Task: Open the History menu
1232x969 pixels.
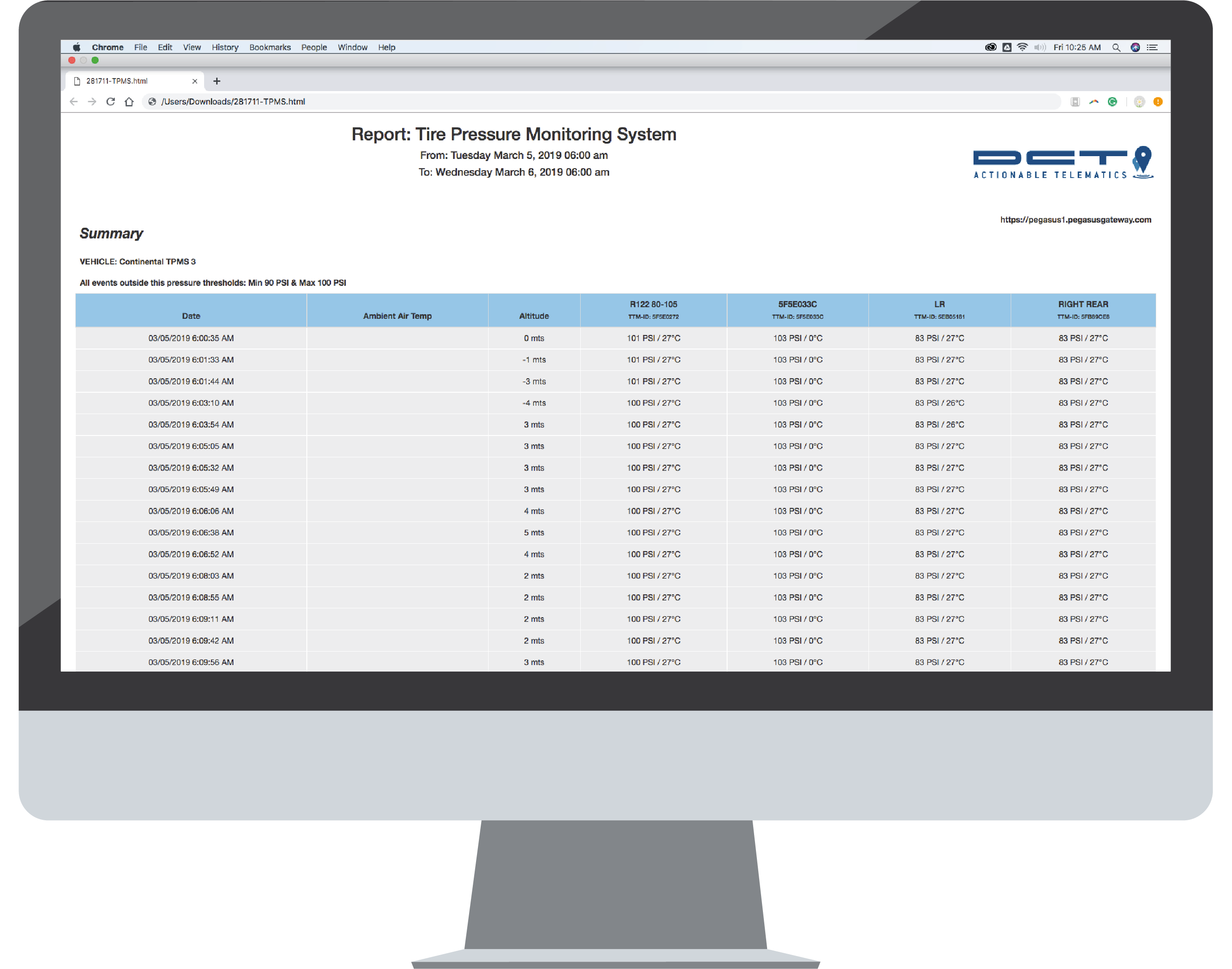Action: click(x=225, y=48)
